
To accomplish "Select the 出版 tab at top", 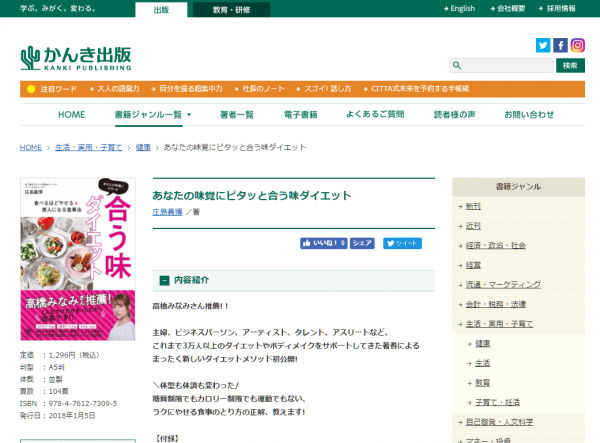I will [161, 9].
